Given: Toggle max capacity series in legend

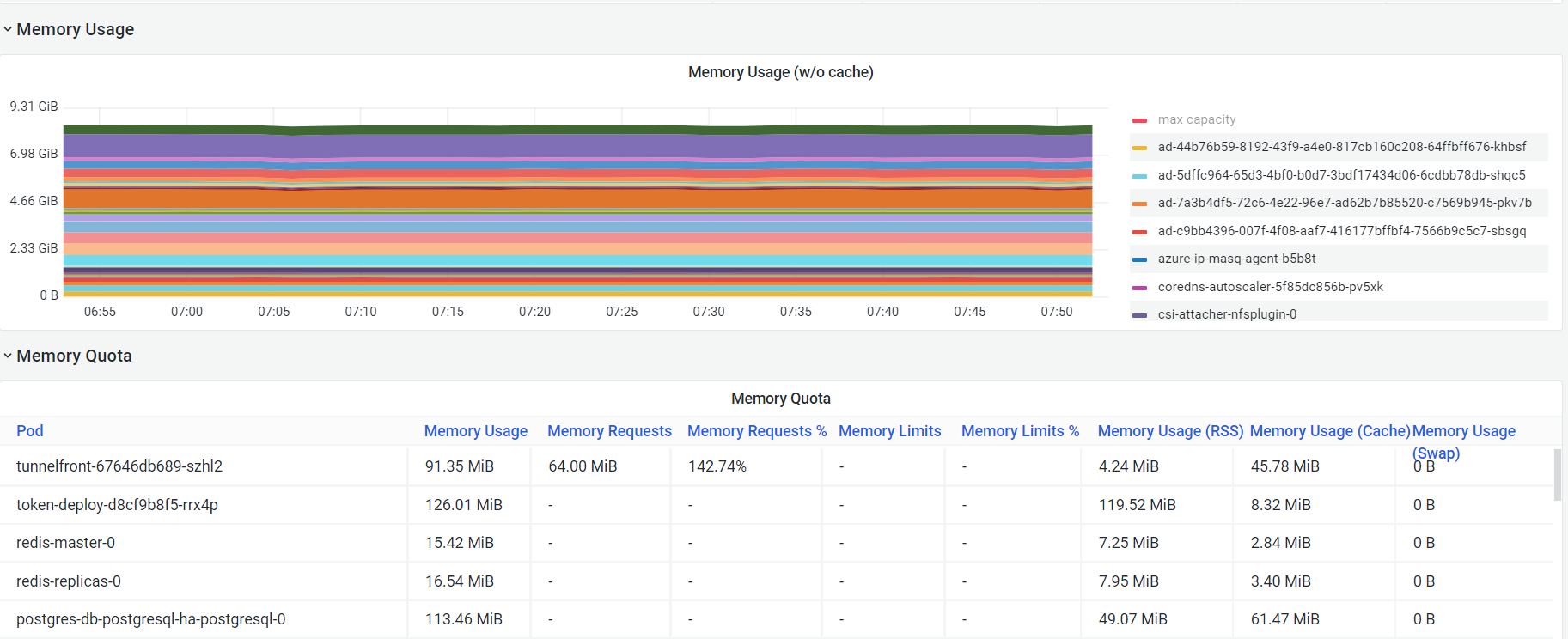Looking at the screenshot, I should [x=1196, y=119].
